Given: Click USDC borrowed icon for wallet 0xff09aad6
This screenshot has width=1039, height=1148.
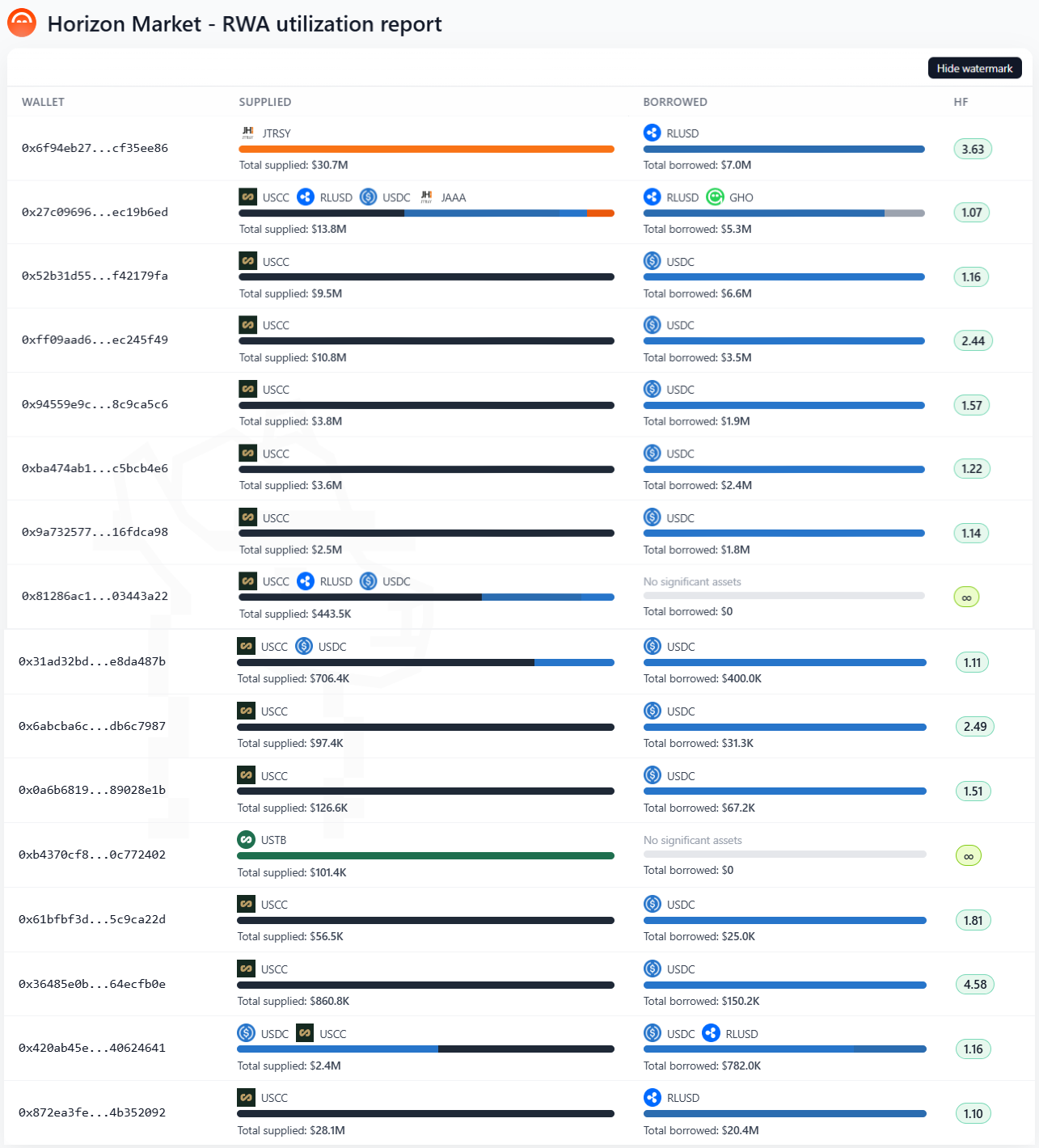Looking at the screenshot, I should click(653, 325).
